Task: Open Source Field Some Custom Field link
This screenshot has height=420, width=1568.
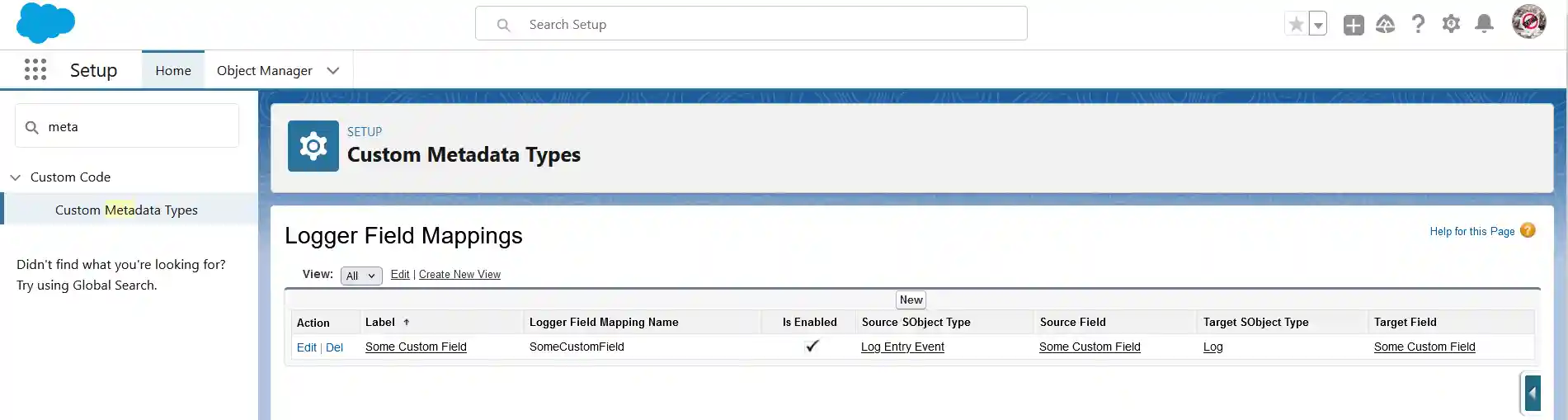Action: [1090, 347]
